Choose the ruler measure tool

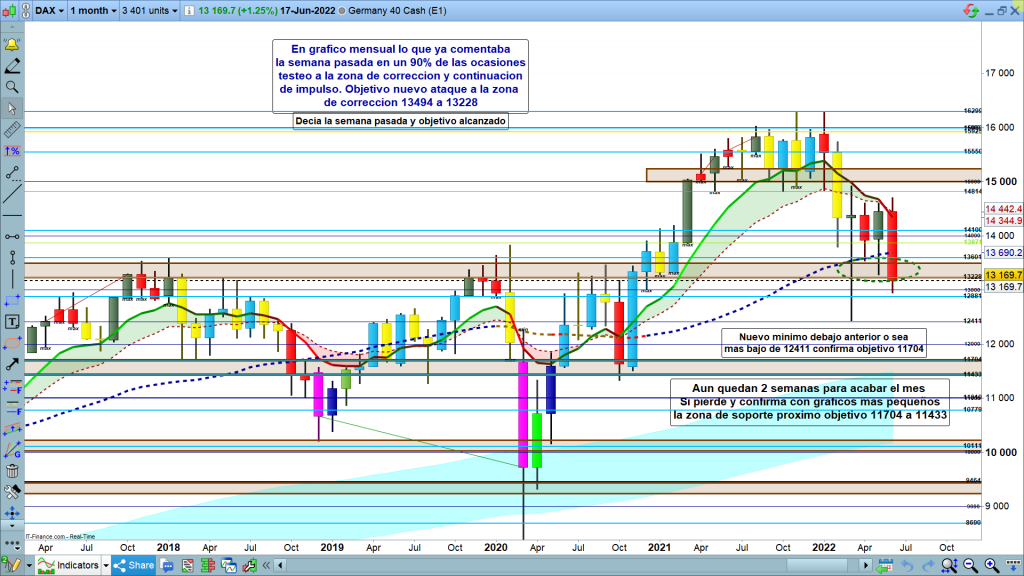(13, 129)
